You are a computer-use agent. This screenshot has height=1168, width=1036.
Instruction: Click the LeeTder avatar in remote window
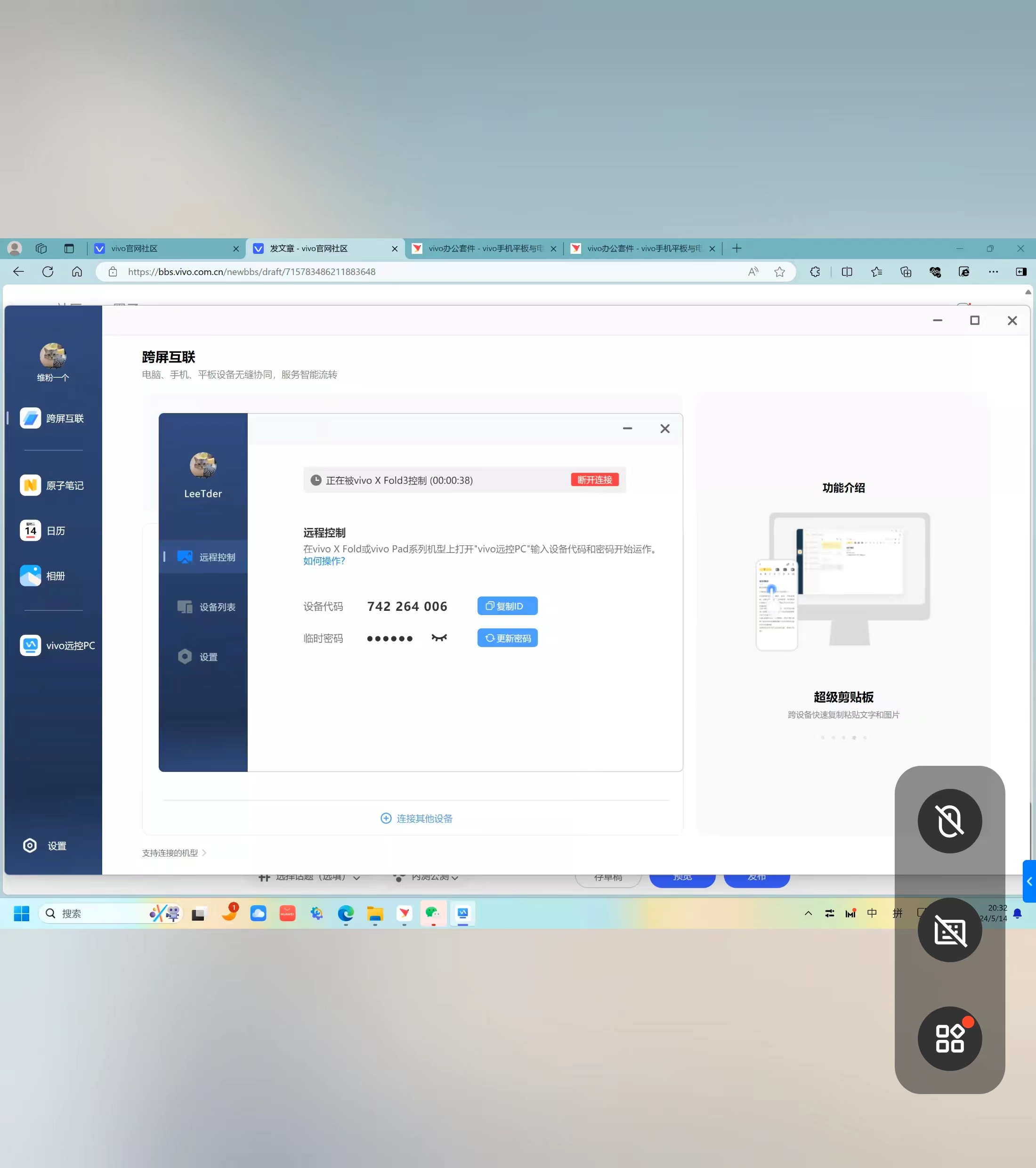(203, 465)
